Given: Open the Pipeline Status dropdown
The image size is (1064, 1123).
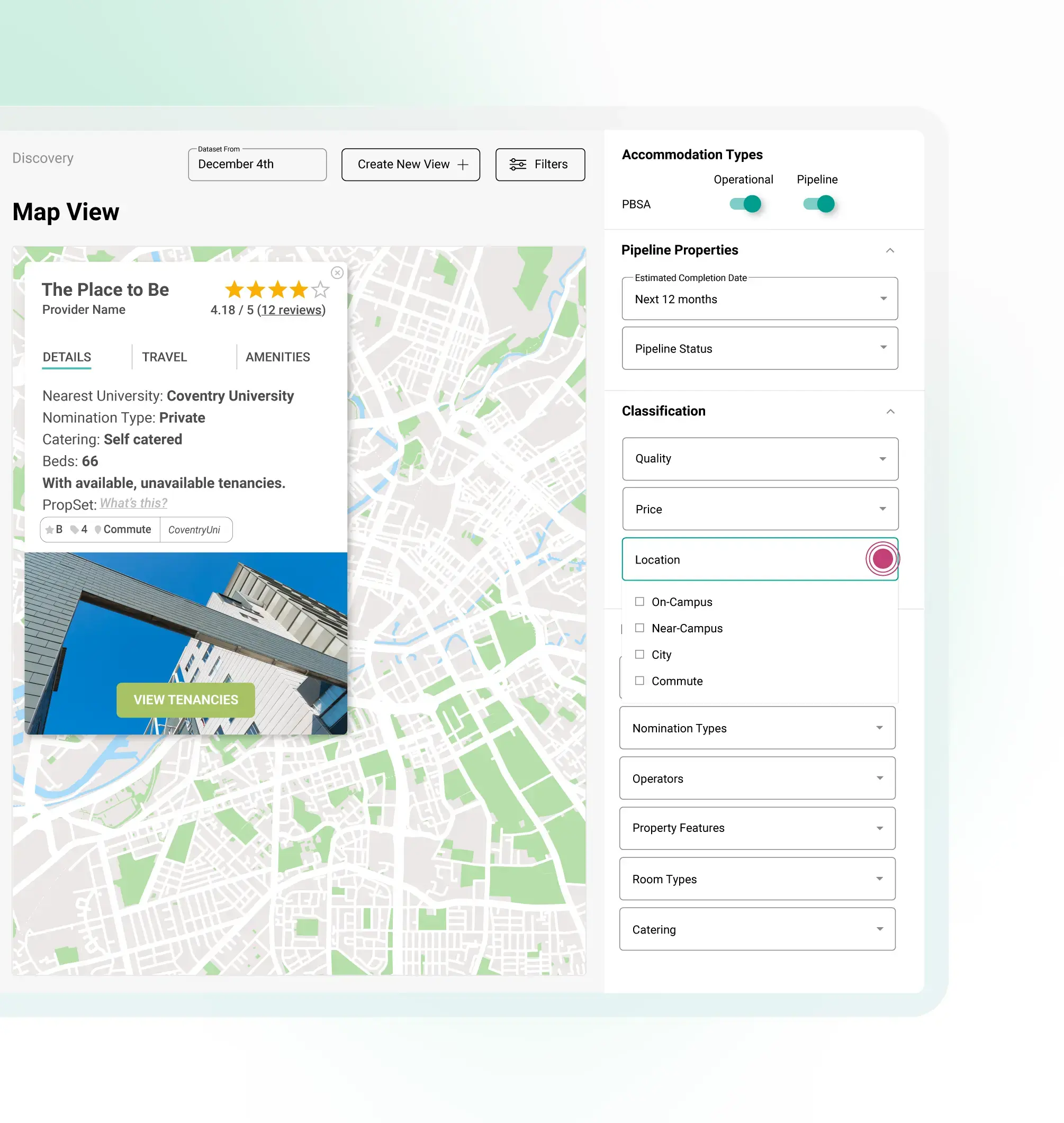Looking at the screenshot, I should click(x=760, y=348).
